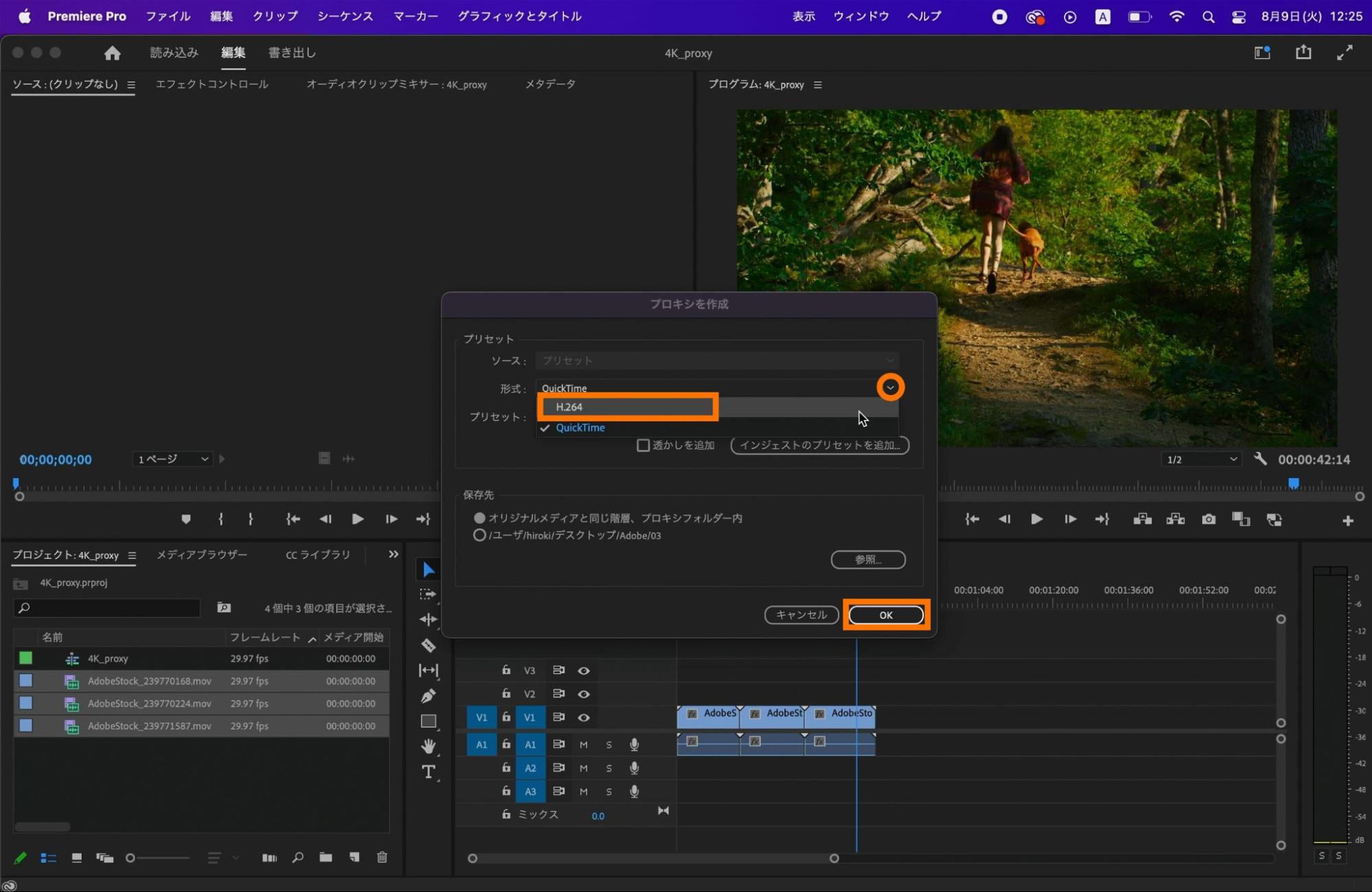Select the Pen tool
The height and width of the screenshot is (892, 1372).
428,696
